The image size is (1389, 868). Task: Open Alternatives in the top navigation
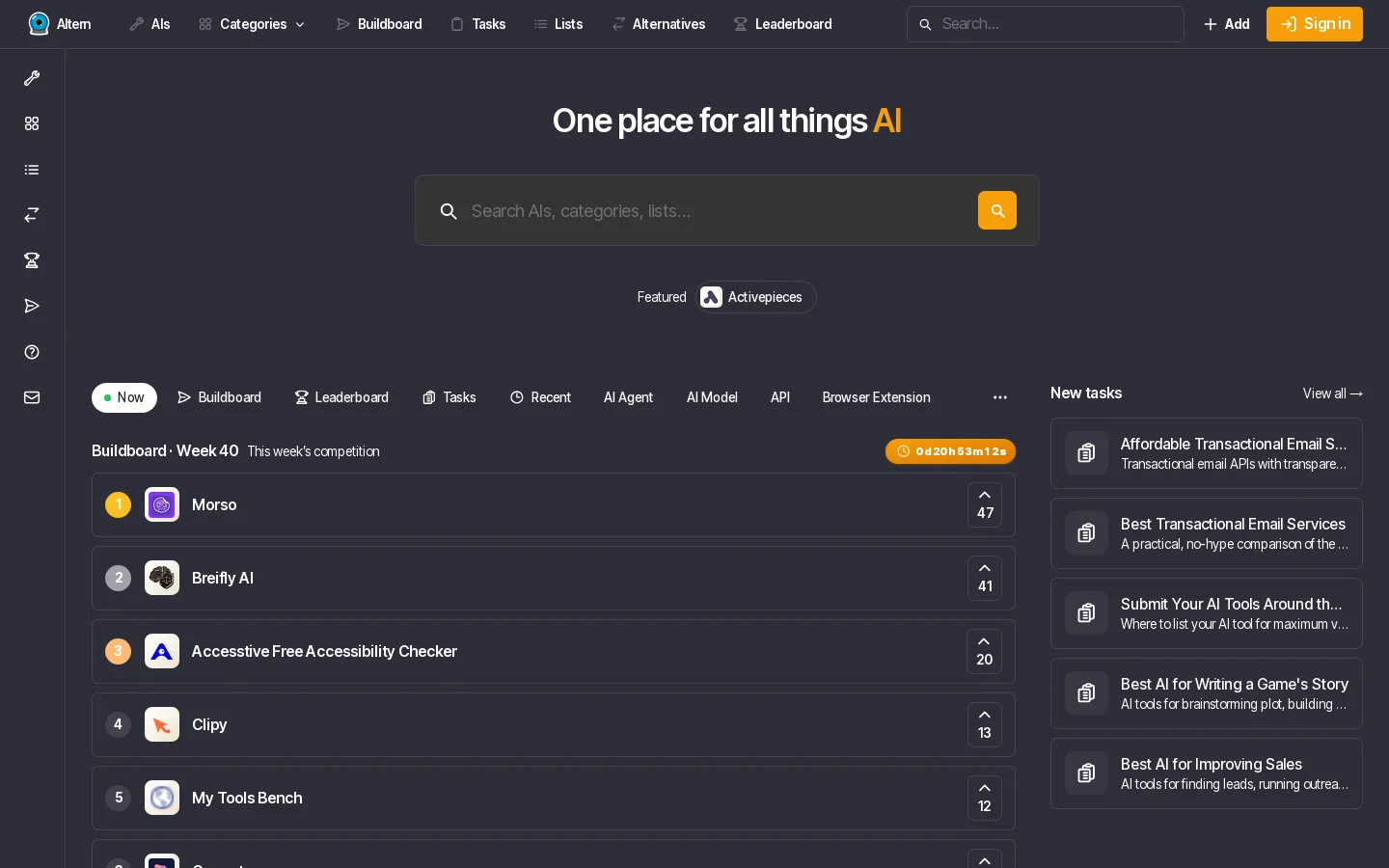tap(659, 24)
